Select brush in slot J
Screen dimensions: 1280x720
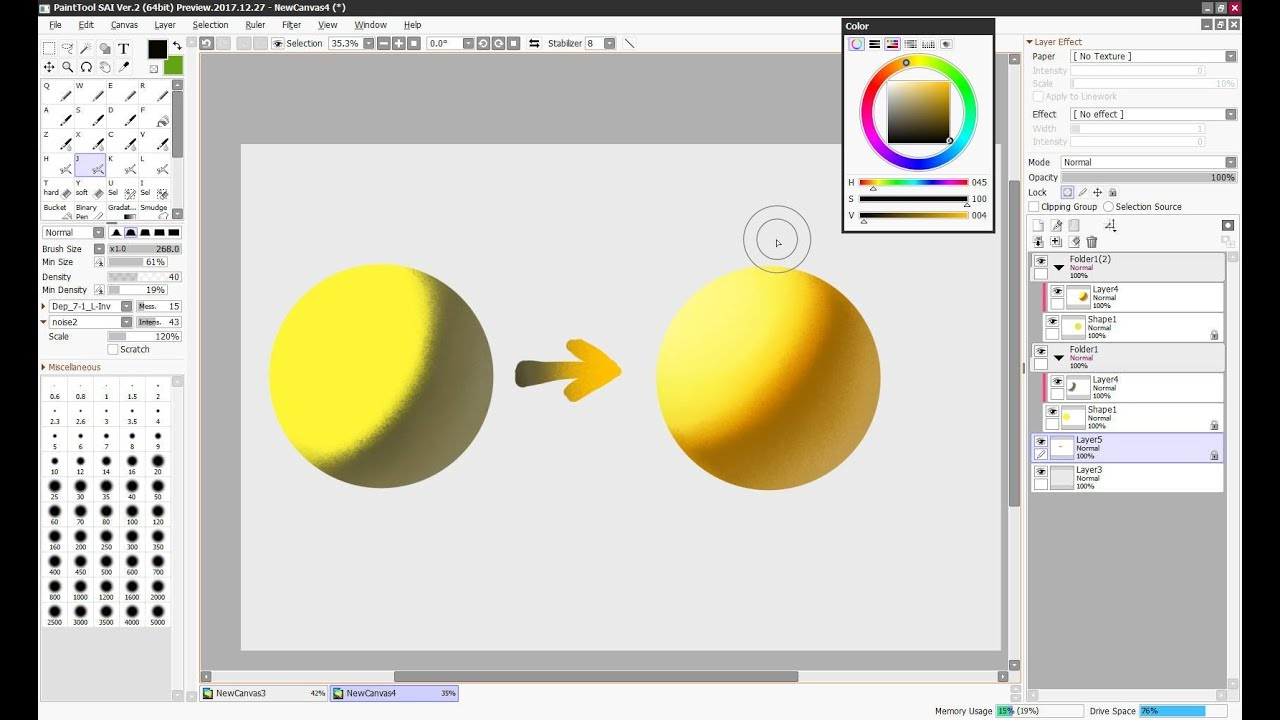click(x=89, y=165)
